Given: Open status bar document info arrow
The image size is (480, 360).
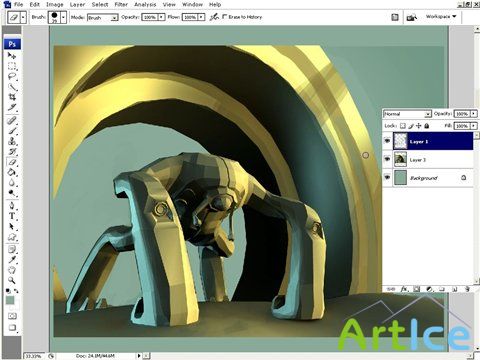Looking at the screenshot, I should point(139,356).
